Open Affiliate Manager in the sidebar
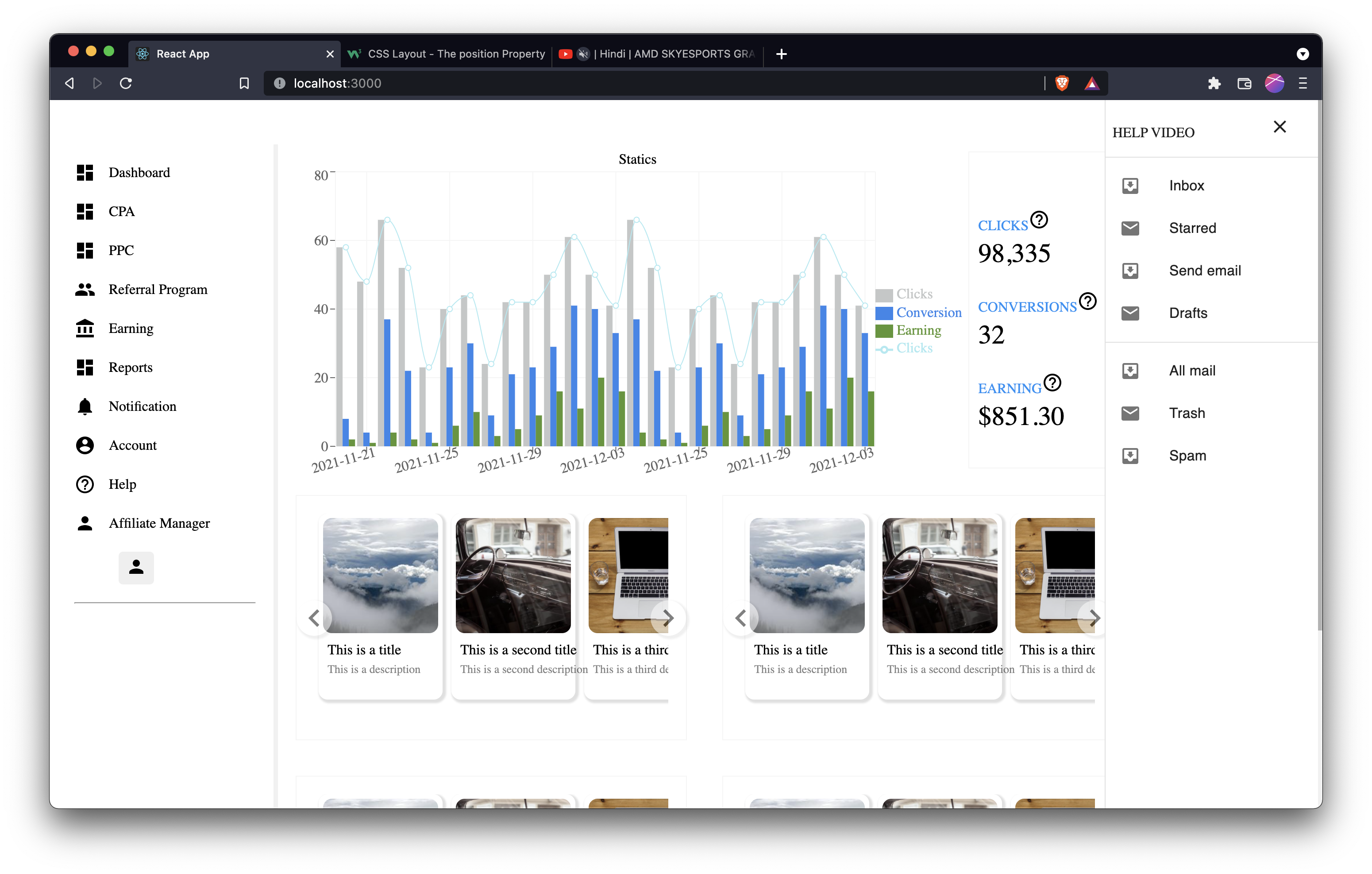This screenshot has height=874, width=1372. click(143, 523)
